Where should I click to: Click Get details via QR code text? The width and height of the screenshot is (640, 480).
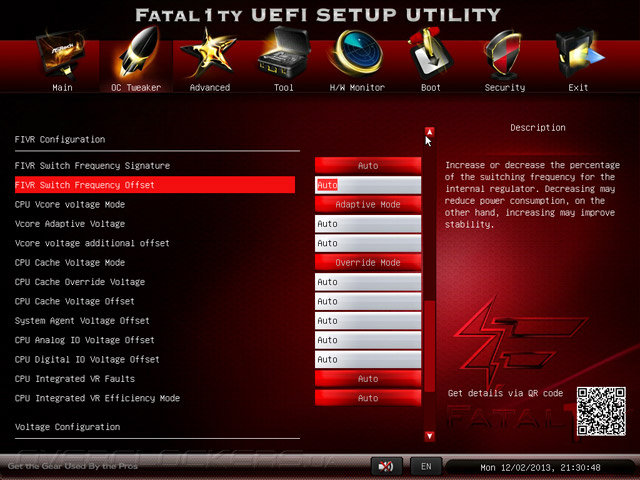pos(505,393)
